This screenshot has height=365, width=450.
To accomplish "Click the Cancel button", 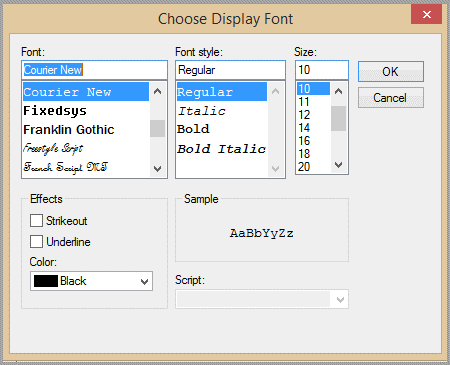I will point(391,98).
